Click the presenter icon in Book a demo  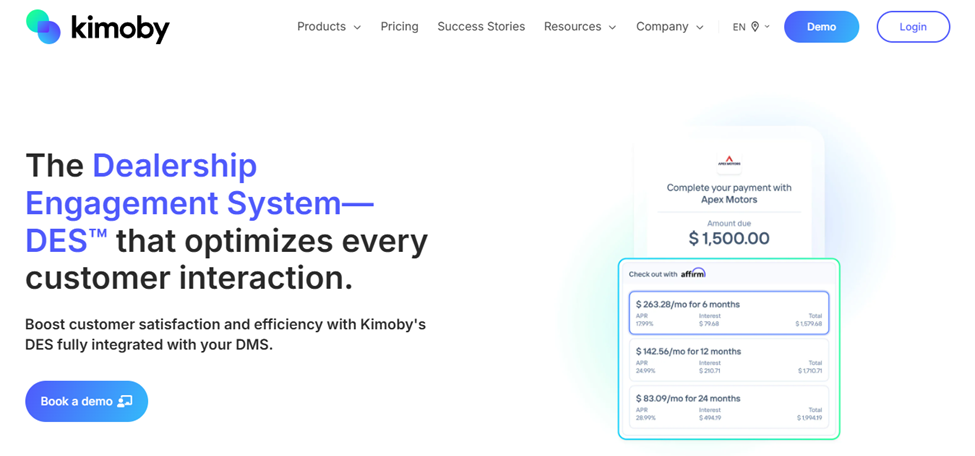pyautogui.click(x=125, y=401)
